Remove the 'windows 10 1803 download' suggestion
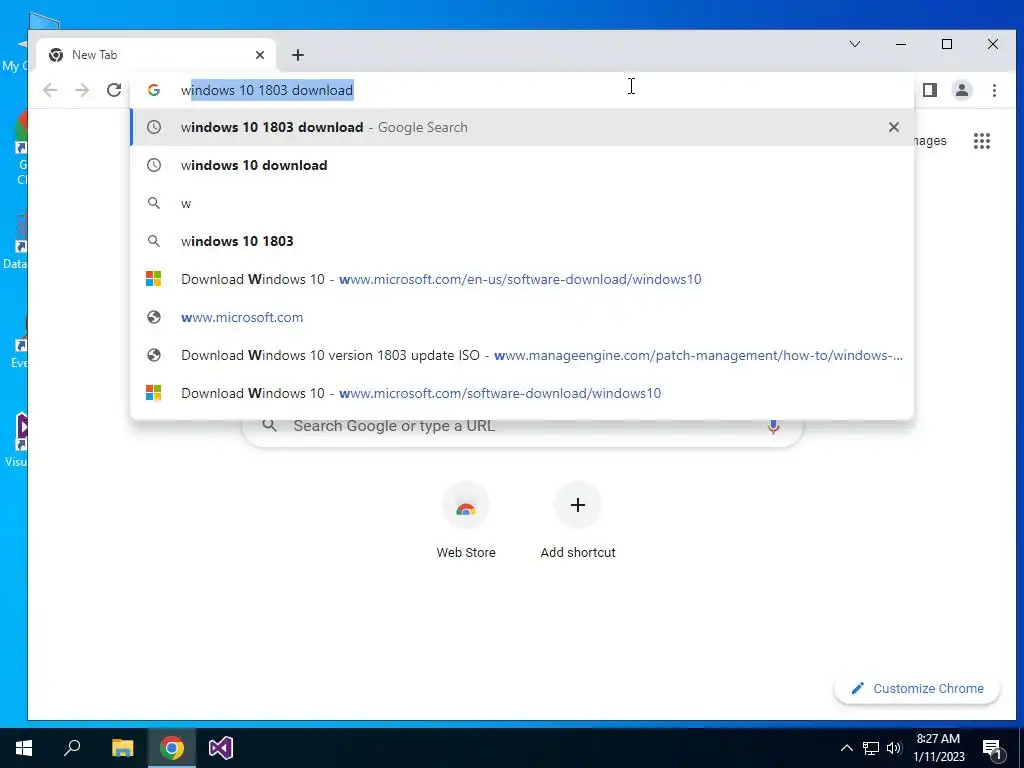The width and height of the screenshot is (1024, 768). click(x=894, y=127)
